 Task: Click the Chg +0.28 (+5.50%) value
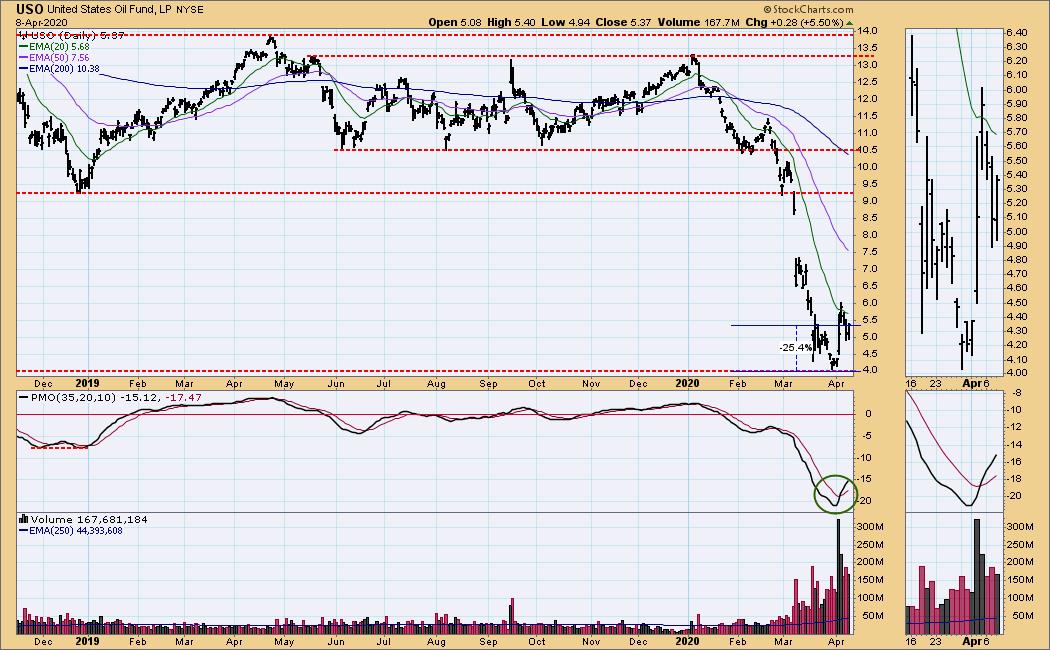pyautogui.click(x=794, y=22)
